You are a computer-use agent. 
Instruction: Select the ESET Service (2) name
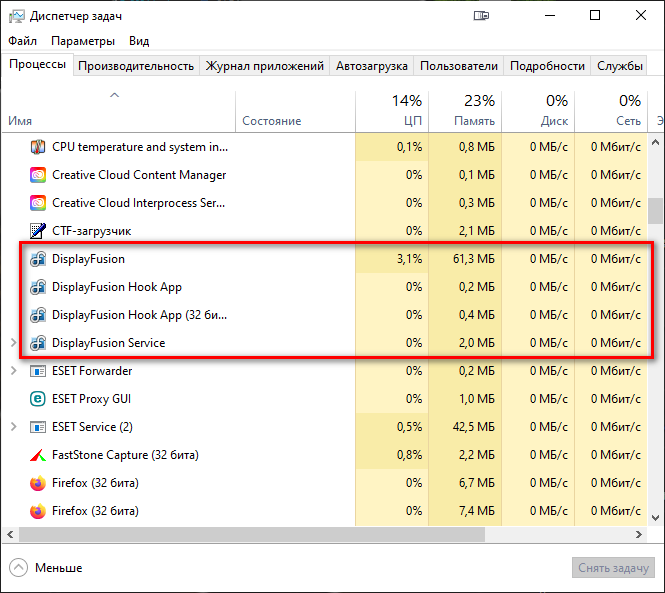tap(92, 427)
